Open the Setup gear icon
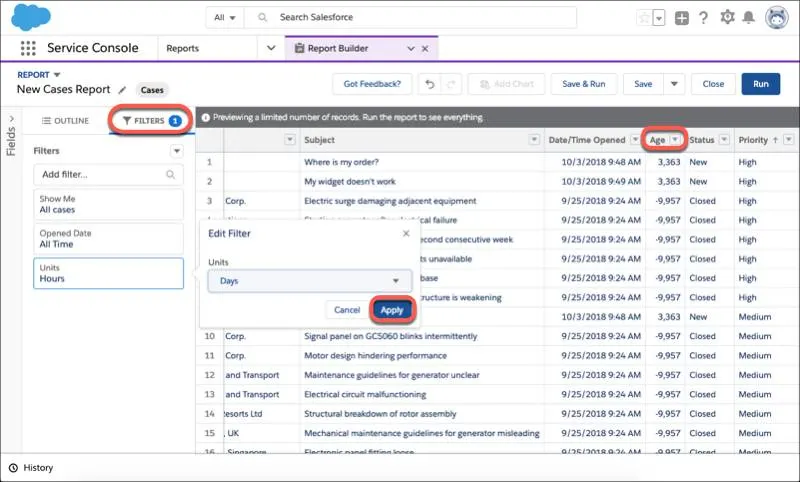800x482 pixels. pos(727,17)
